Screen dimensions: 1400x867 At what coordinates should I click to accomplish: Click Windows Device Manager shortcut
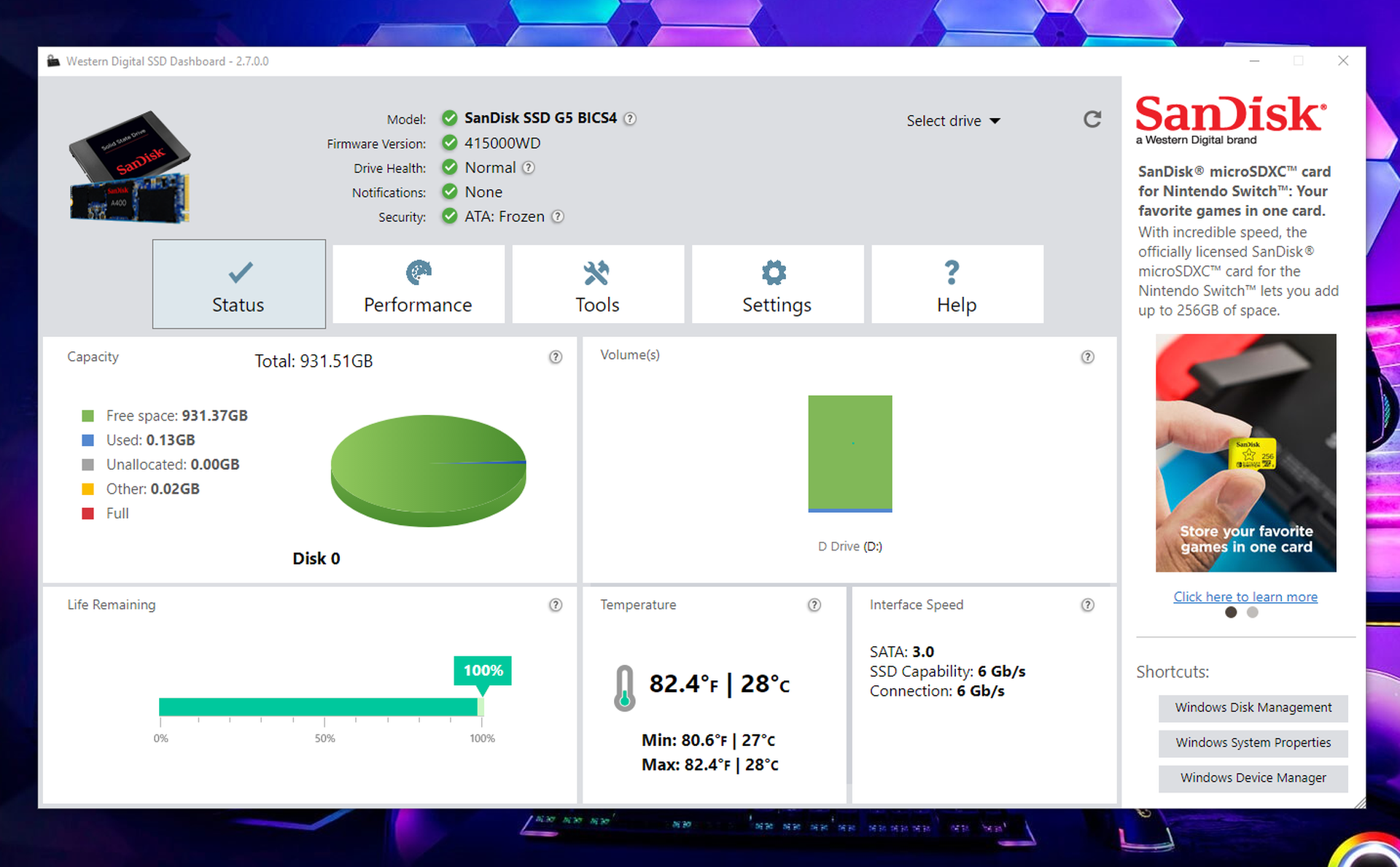click(1253, 778)
